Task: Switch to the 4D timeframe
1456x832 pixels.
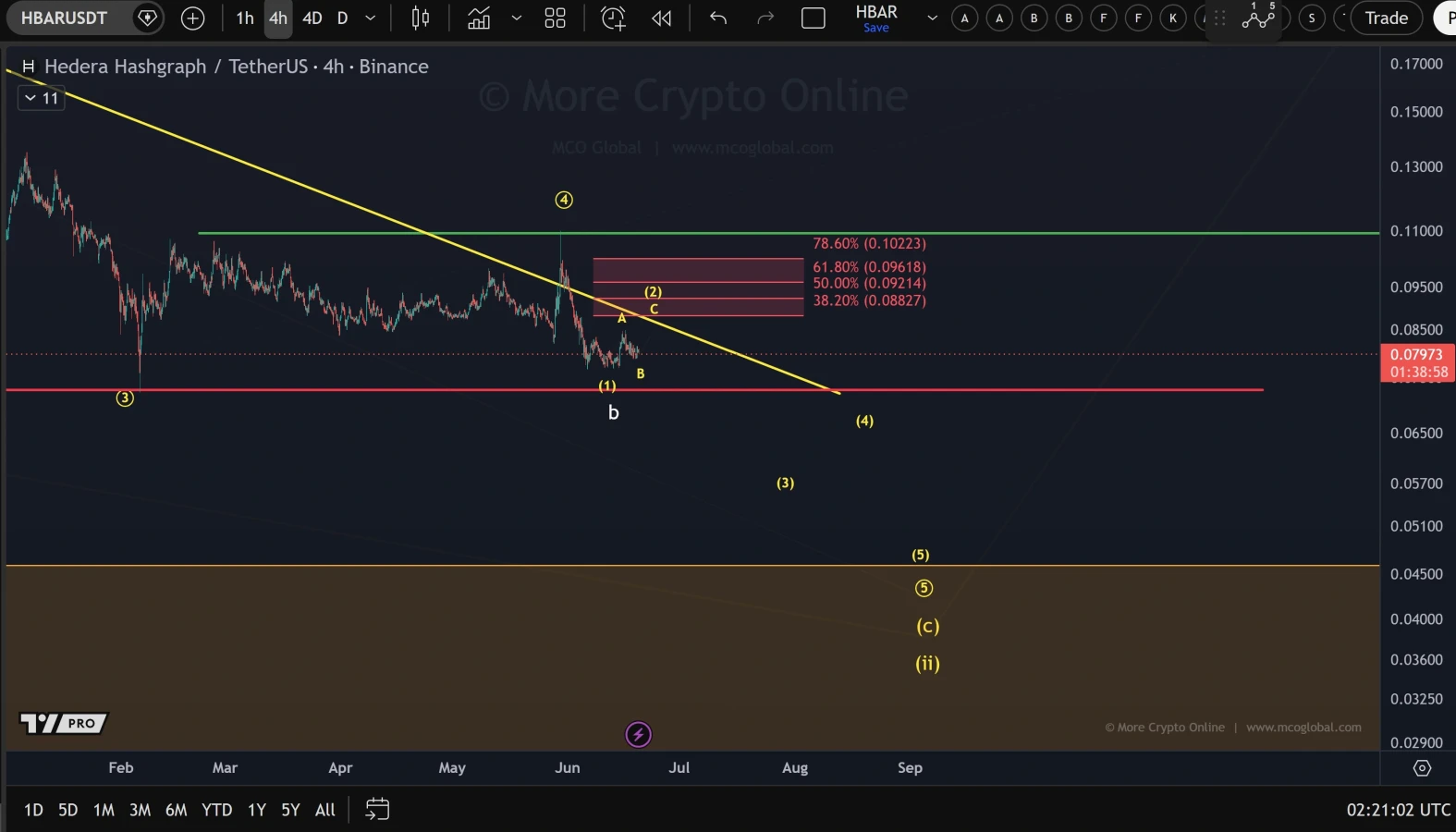Action: click(x=312, y=18)
